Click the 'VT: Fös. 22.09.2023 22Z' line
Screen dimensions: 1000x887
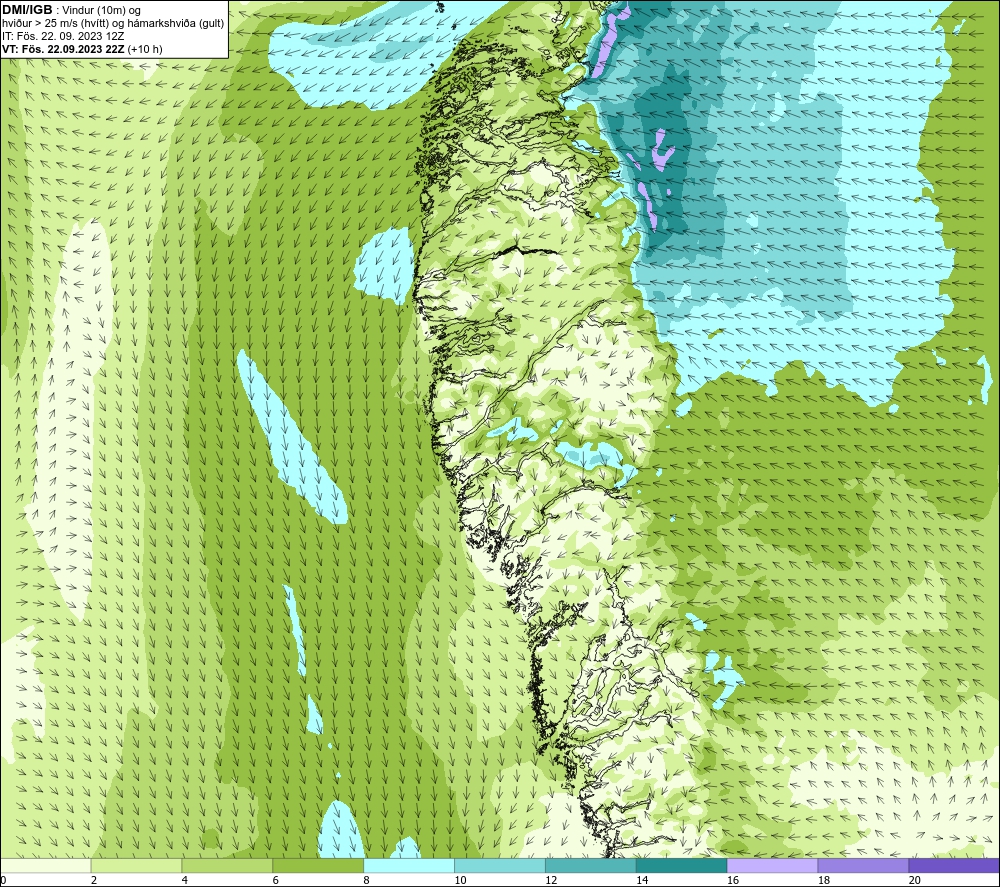pos(64,49)
